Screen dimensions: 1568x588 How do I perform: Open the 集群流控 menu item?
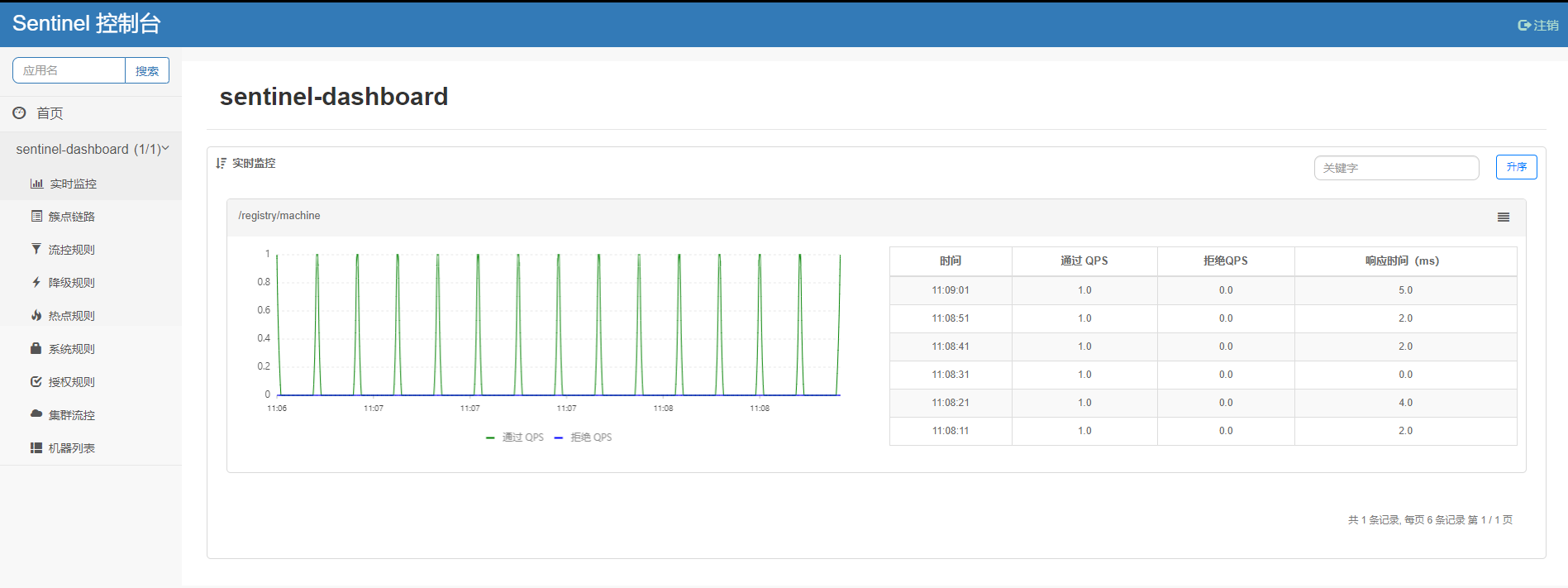click(72, 415)
